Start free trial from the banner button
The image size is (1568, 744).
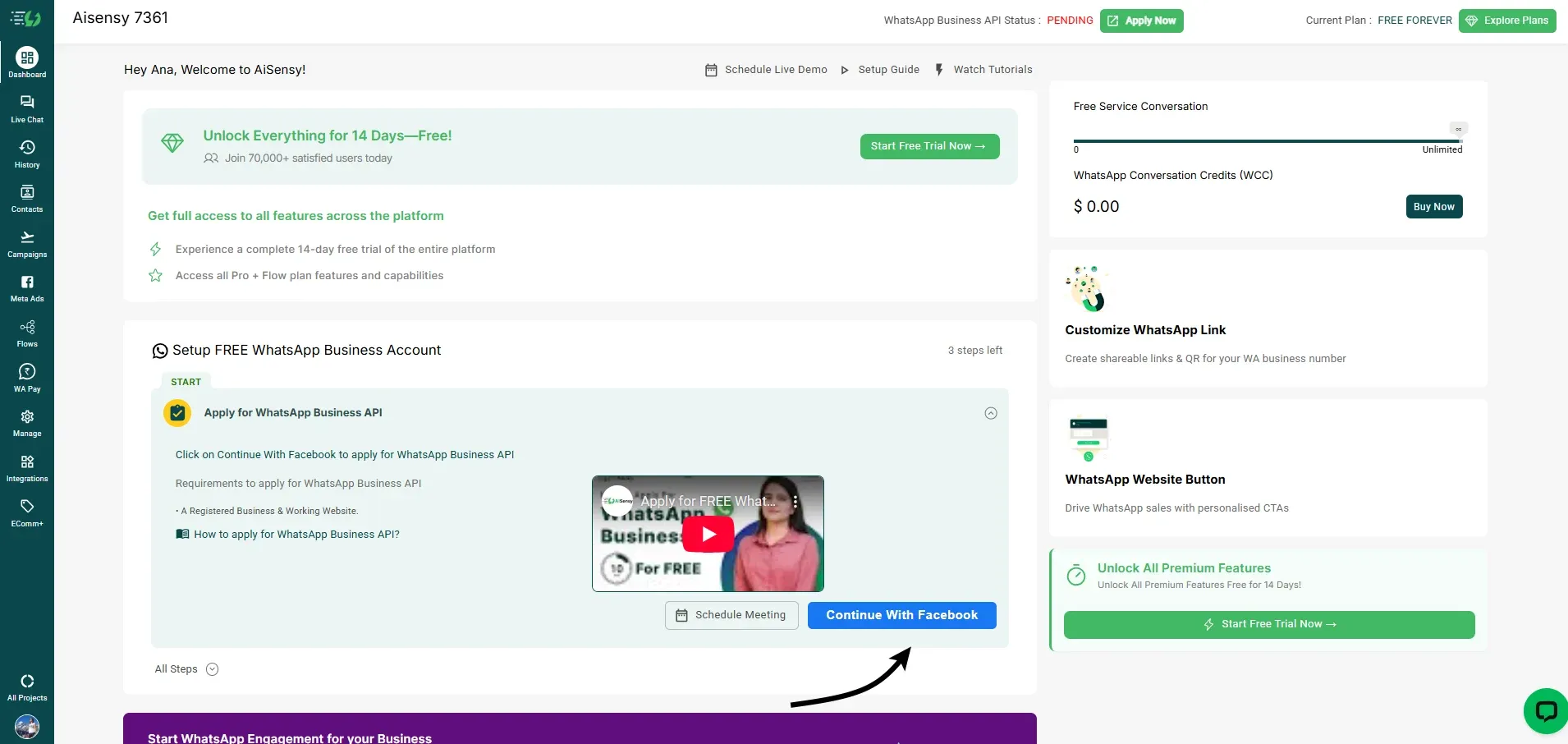coord(929,146)
